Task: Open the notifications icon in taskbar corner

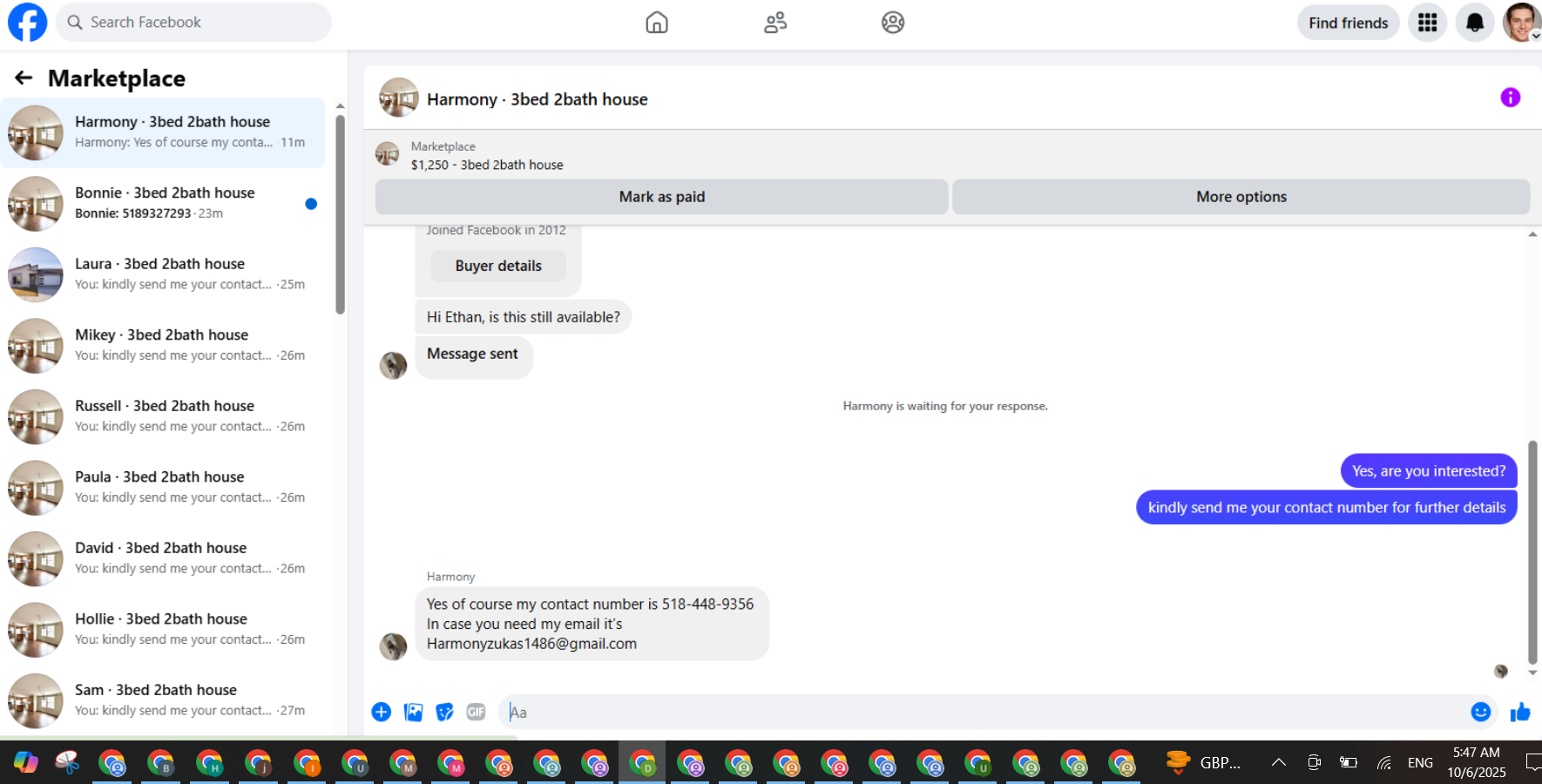Action: tap(1532, 763)
